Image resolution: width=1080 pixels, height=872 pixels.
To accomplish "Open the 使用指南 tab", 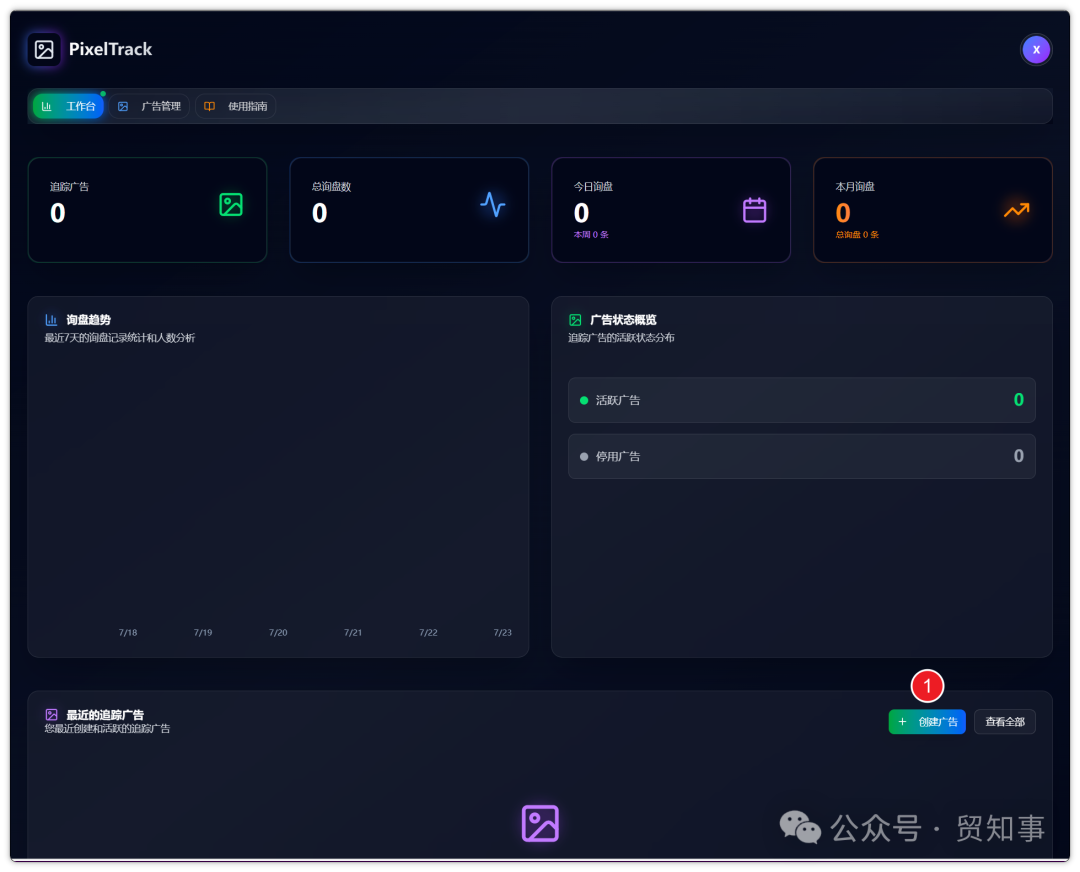I will [x=235, y=105].
